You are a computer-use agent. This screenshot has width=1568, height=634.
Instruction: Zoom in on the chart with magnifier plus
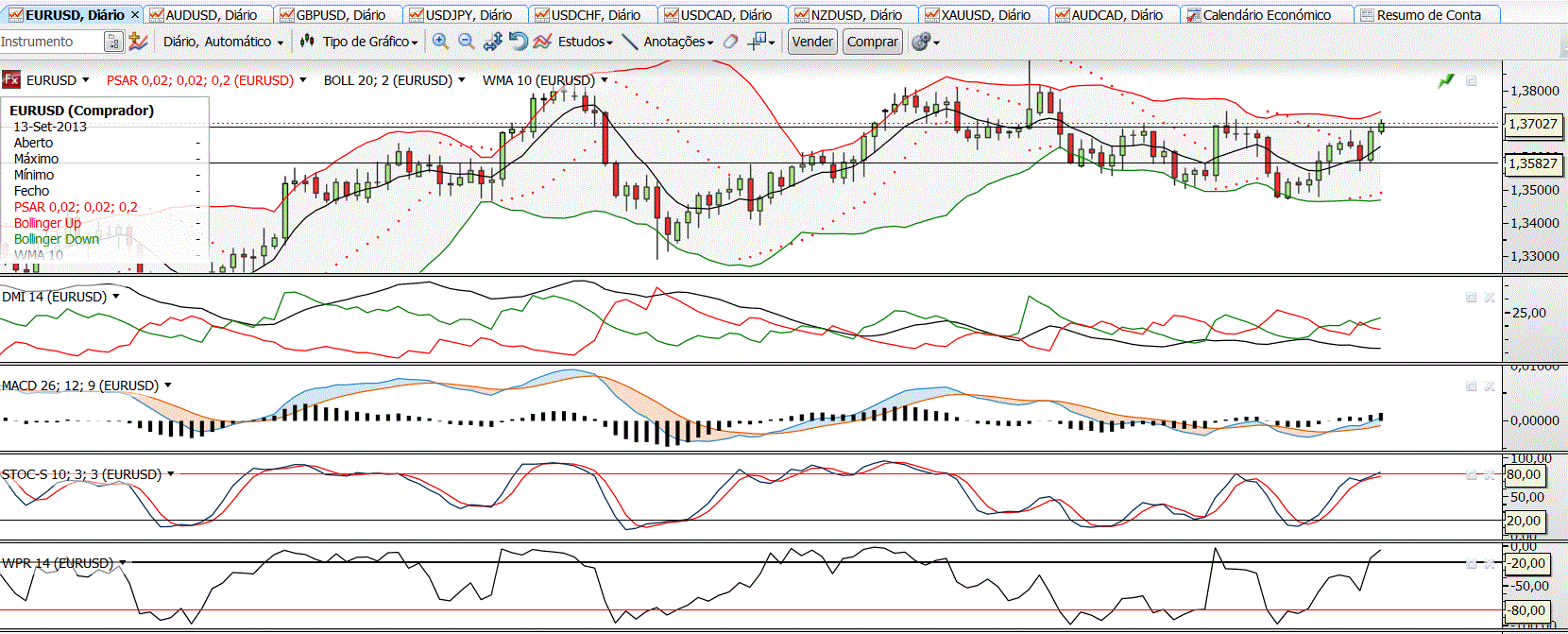(x=440, y=42)
